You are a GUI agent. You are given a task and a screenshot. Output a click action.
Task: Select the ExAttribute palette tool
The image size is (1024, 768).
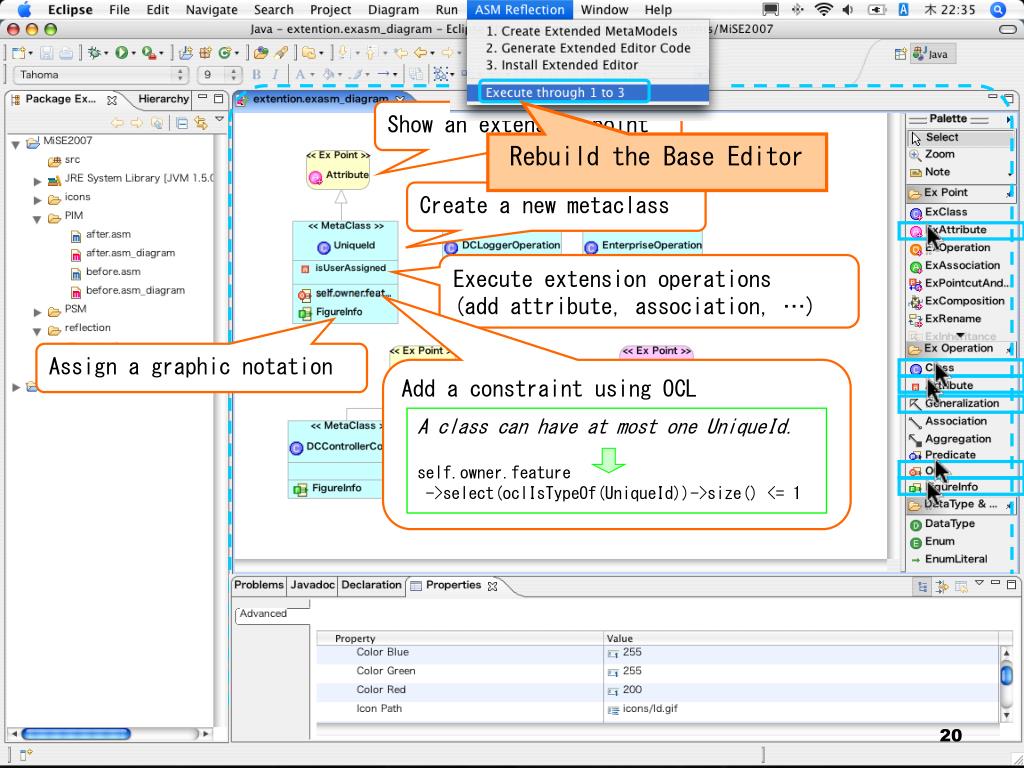948,230
